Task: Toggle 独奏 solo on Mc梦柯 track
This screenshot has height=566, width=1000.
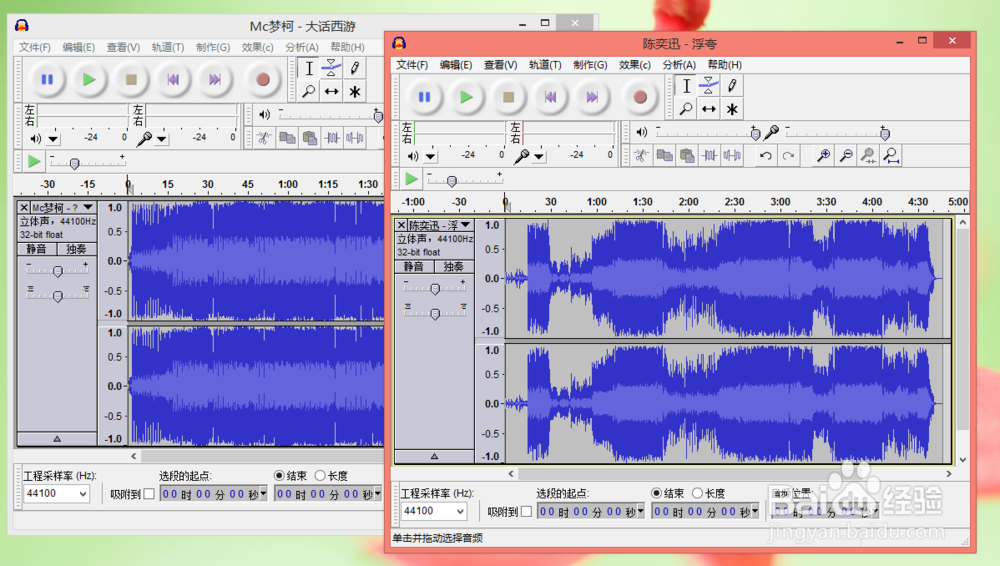Action: pos(76,249)
